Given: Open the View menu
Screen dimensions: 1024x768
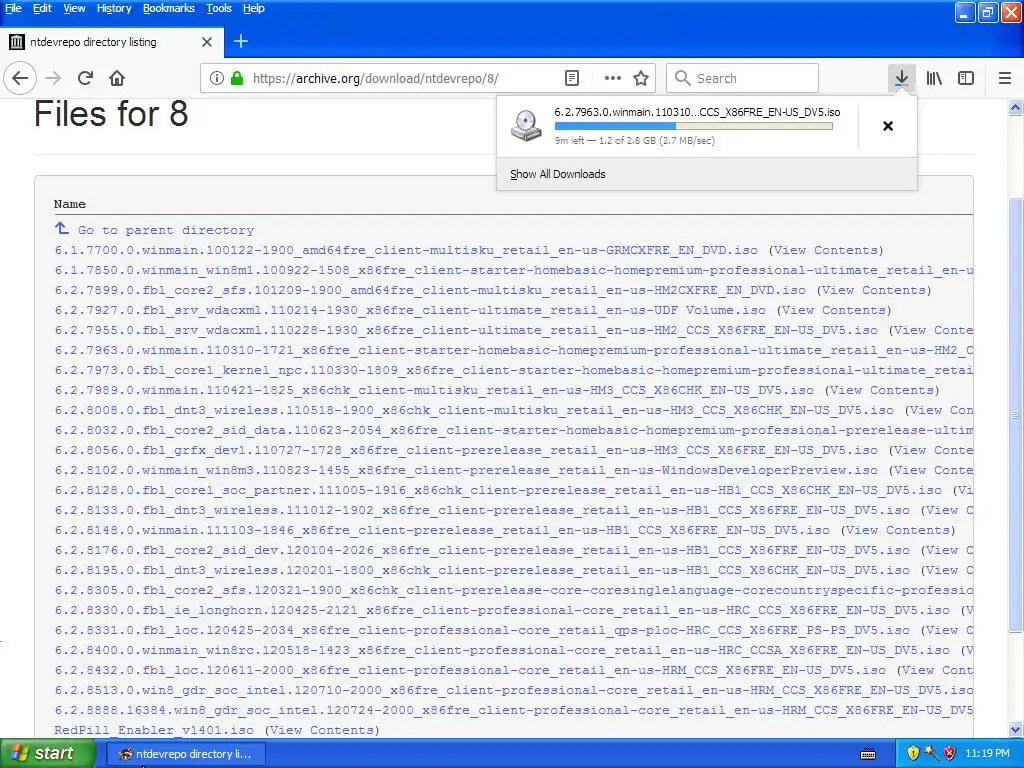Looking at the screenshot, I should click(74, 8).
